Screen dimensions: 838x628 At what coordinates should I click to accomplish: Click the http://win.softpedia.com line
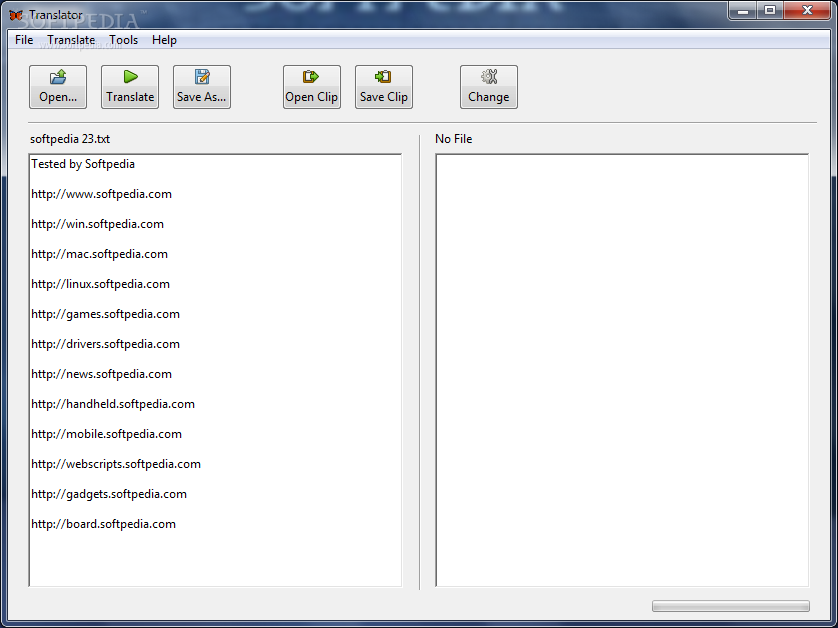(x=97, y=224)
